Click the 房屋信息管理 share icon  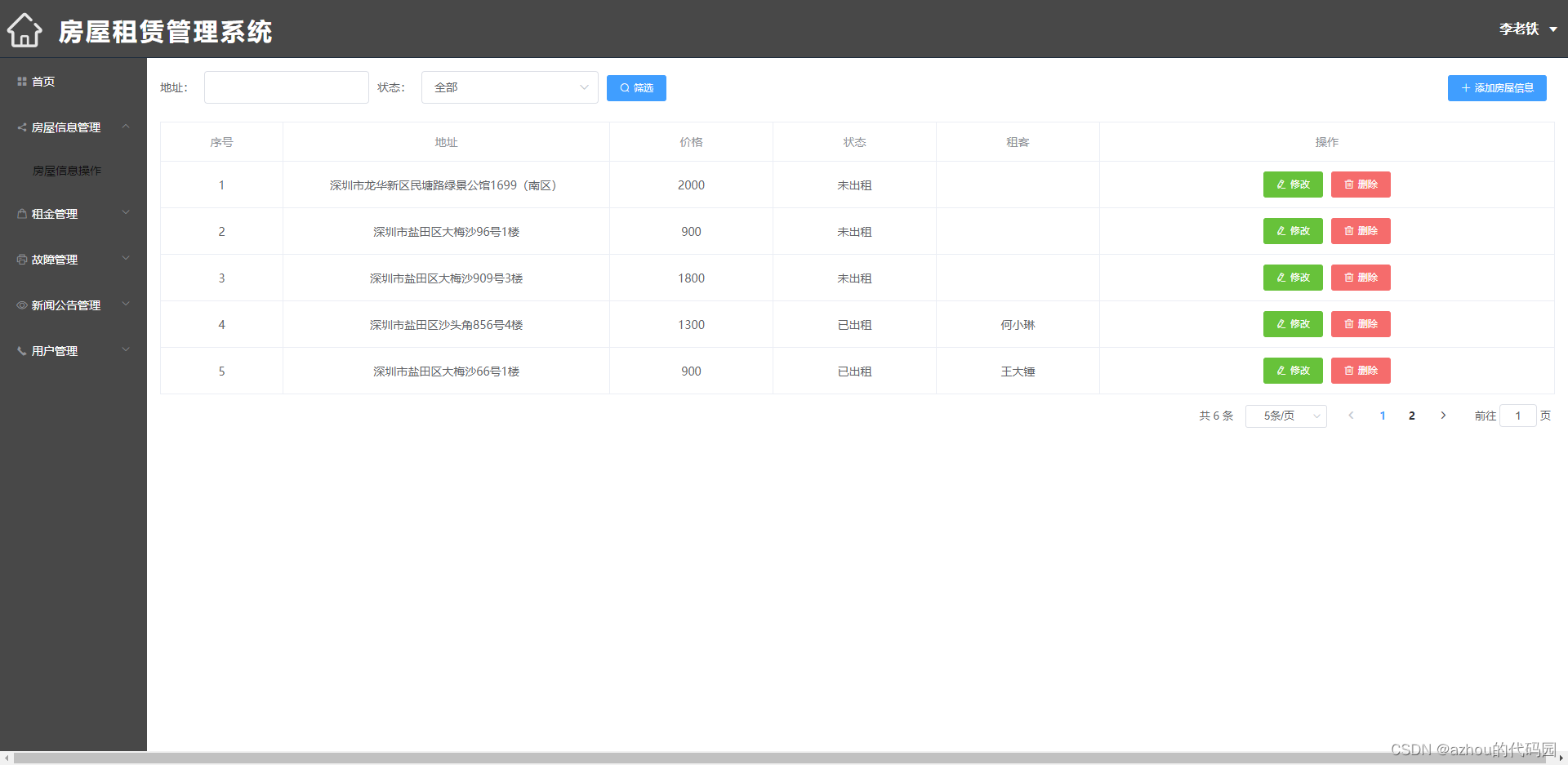[22, 127]
